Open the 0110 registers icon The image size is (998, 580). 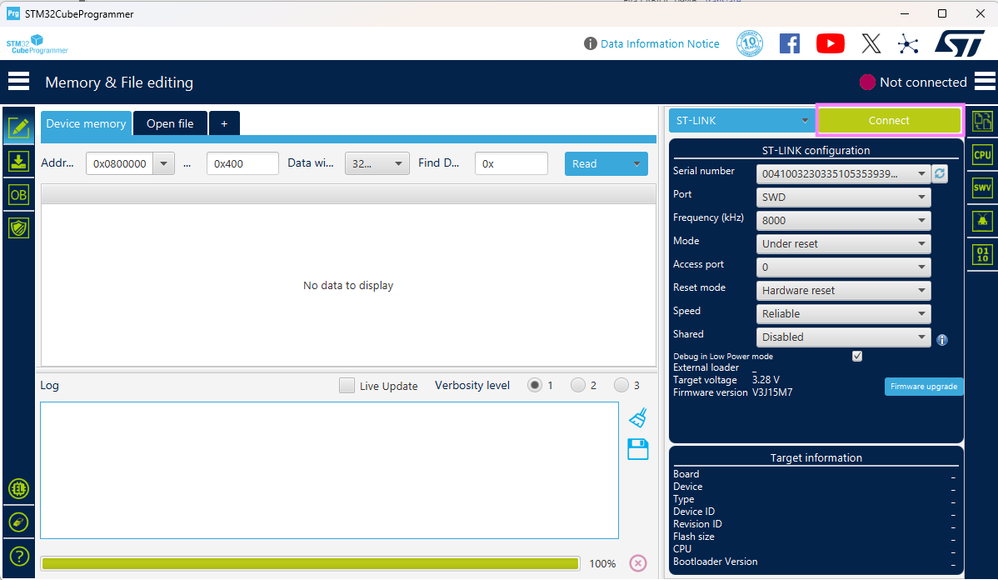(x=982, y=254)
